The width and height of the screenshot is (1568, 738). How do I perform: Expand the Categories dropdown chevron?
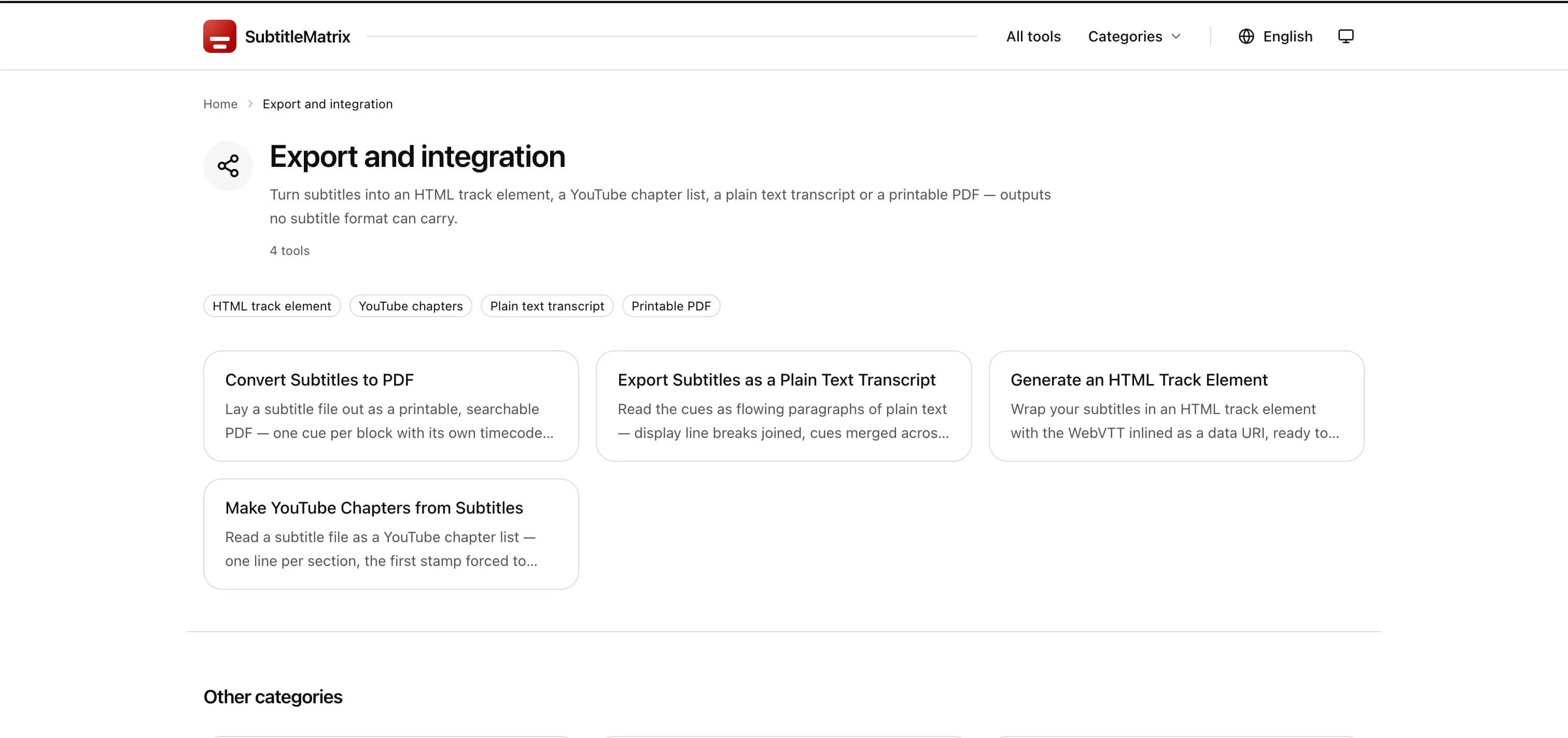1176,36
